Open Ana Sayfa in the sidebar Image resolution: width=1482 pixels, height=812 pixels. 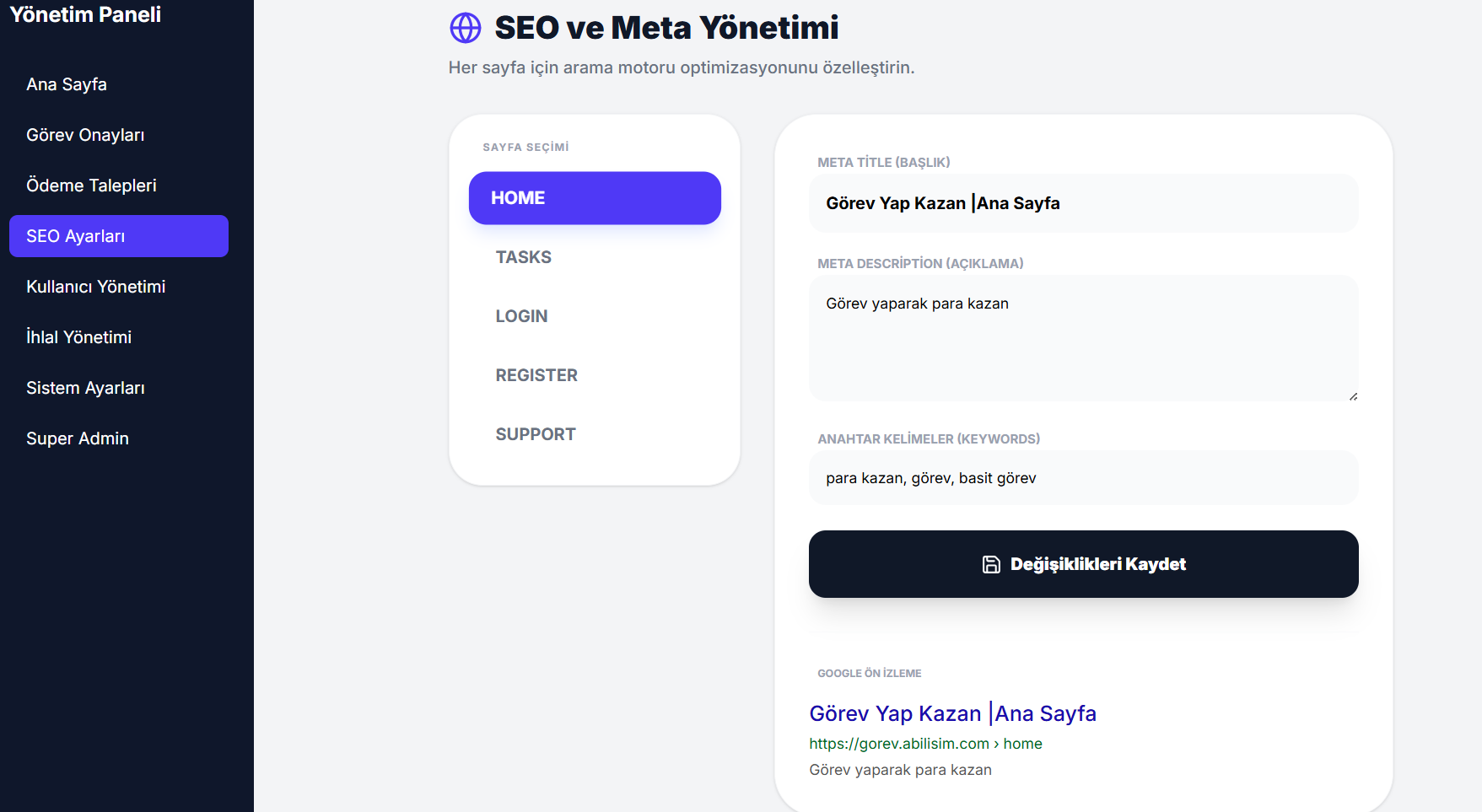(67, 84)
